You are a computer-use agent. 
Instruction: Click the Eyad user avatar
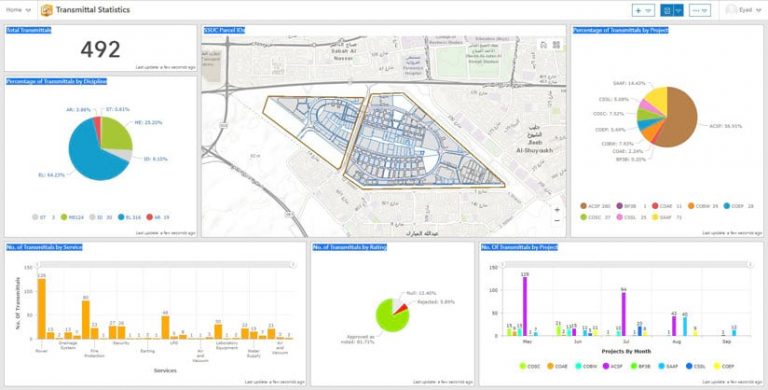click(731, 10)
